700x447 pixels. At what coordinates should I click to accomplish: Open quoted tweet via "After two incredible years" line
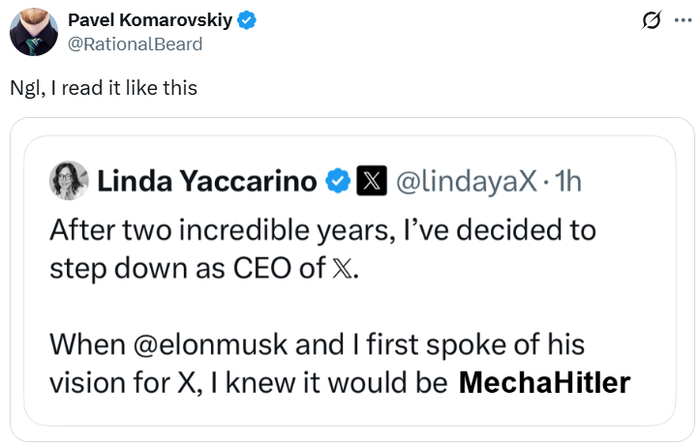click(x=322, y=231)
